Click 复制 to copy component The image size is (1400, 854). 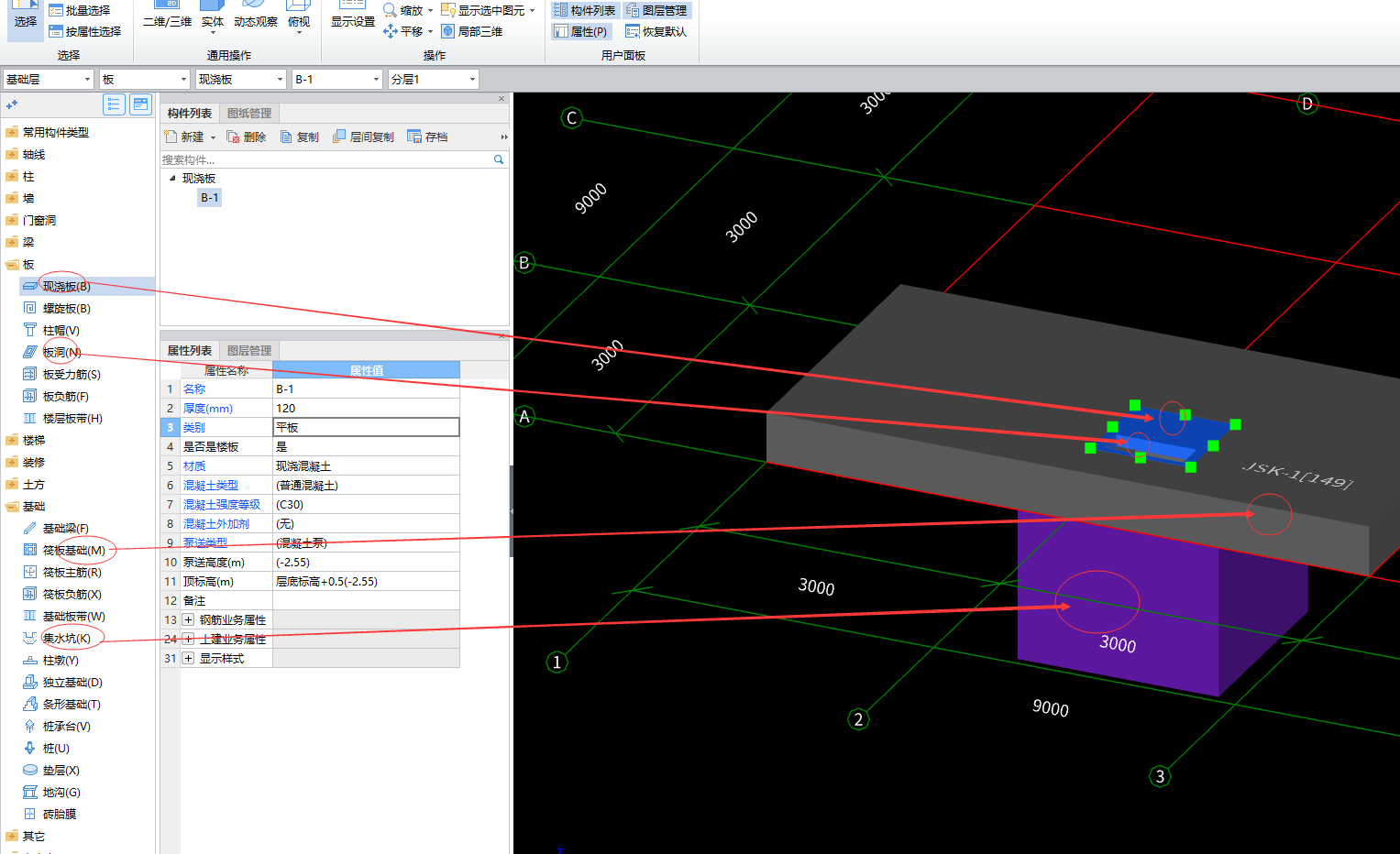click(x=300, y=137)
